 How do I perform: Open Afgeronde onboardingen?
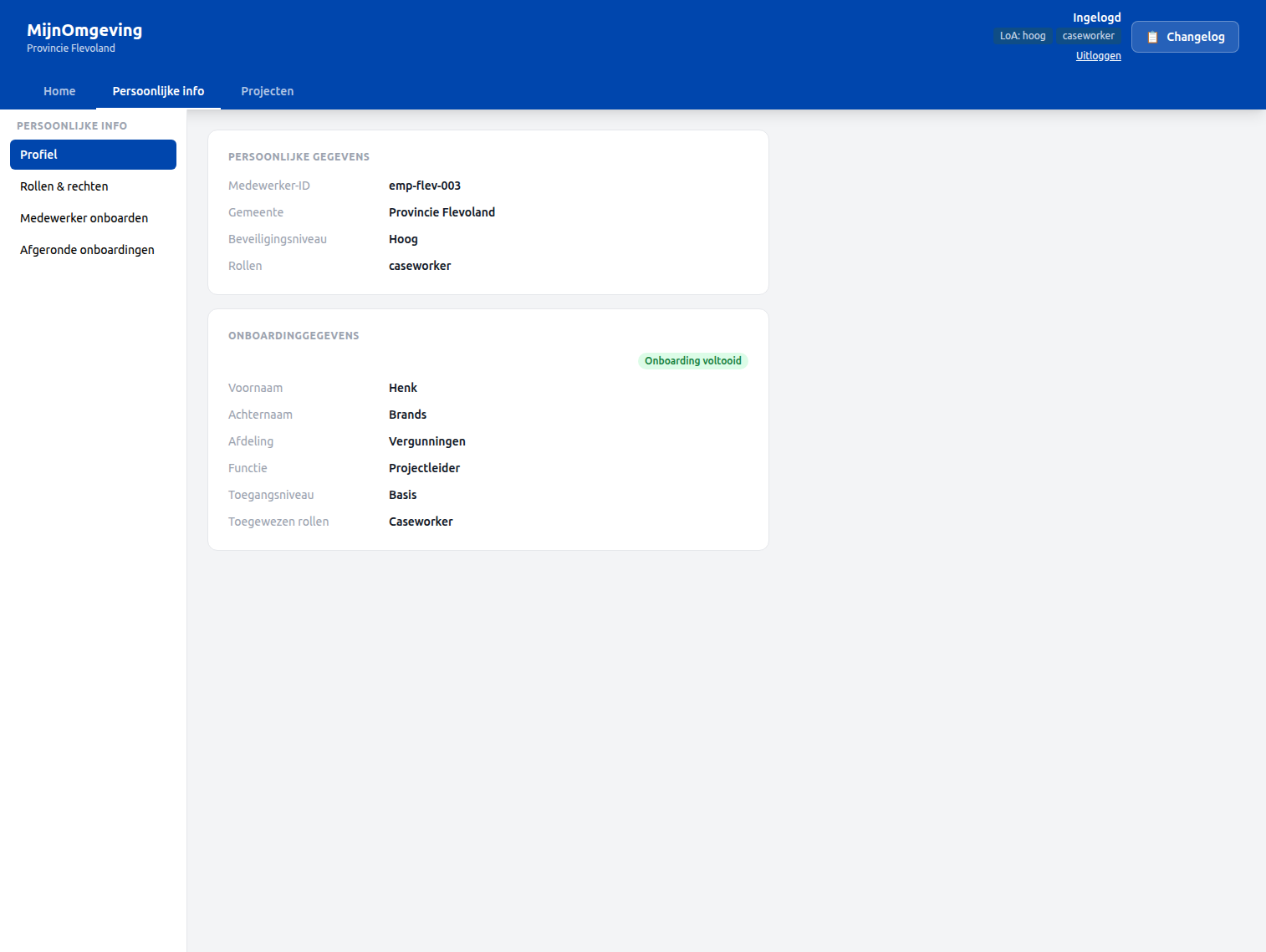(x=87, y=249)
